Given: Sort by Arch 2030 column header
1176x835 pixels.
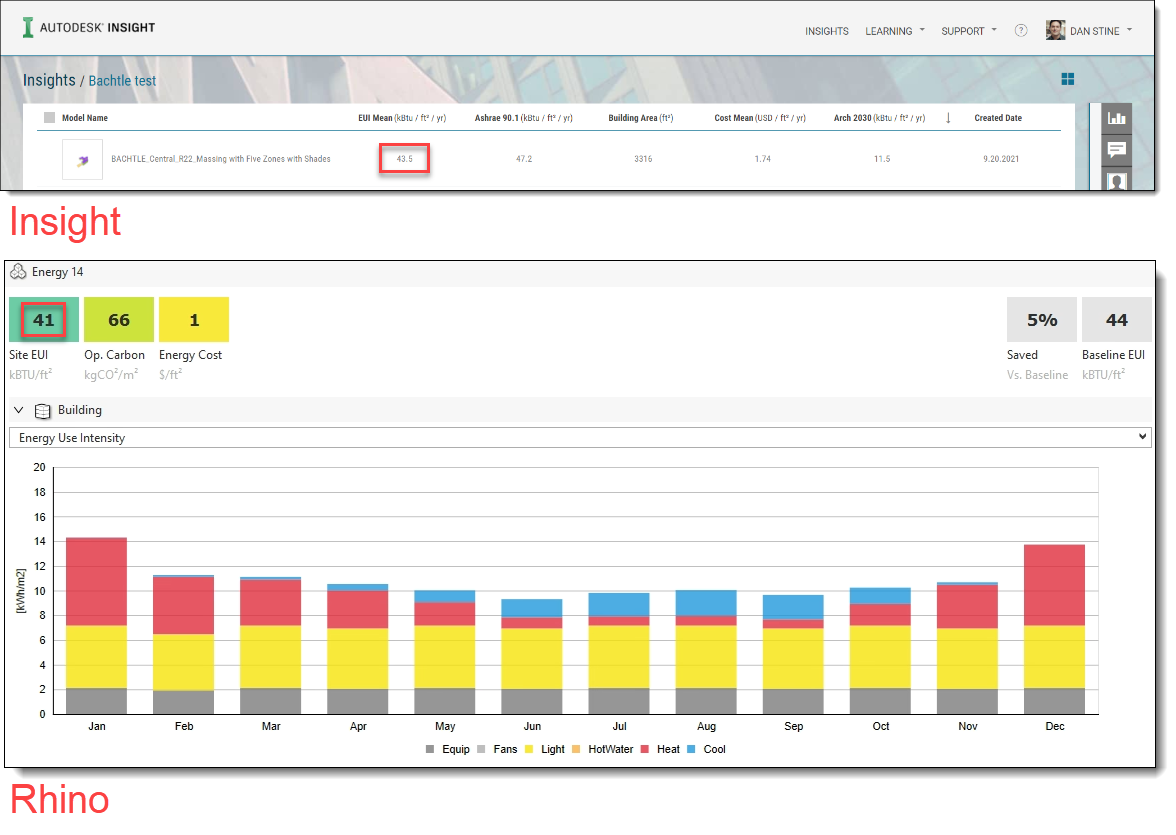Looking at the screenshot, I should coord(879,118).
